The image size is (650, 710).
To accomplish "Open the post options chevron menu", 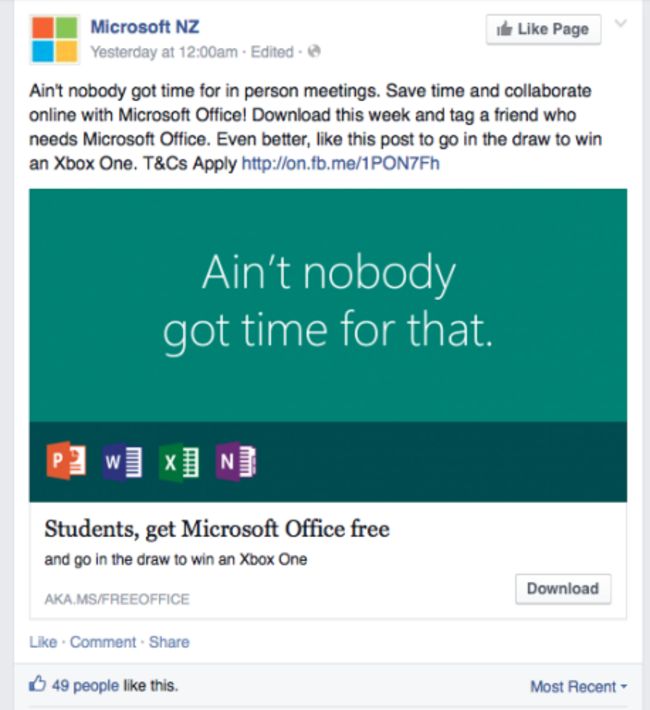I will [621, 24].
